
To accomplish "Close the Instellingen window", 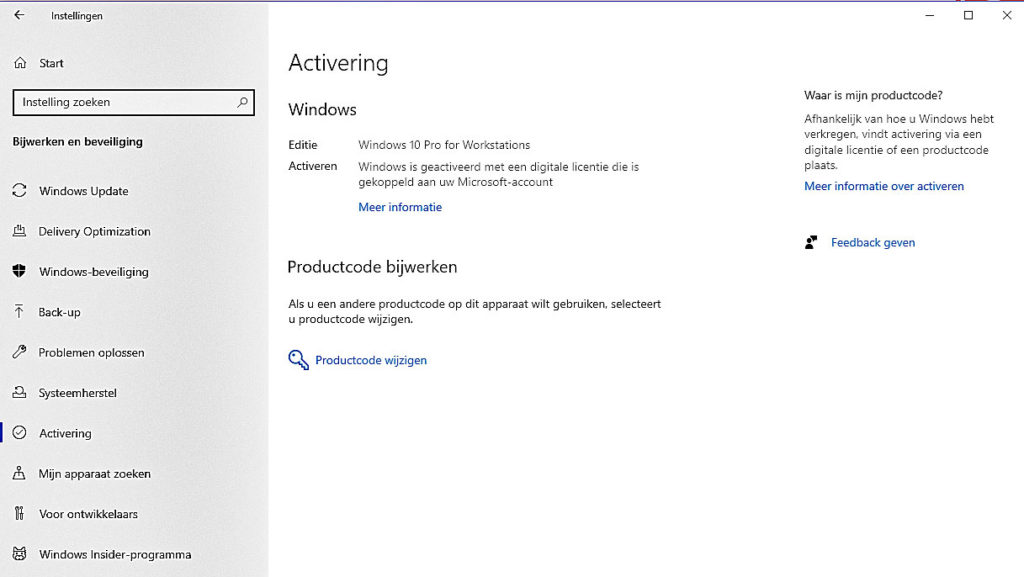I will click(x=1006, y=15).
